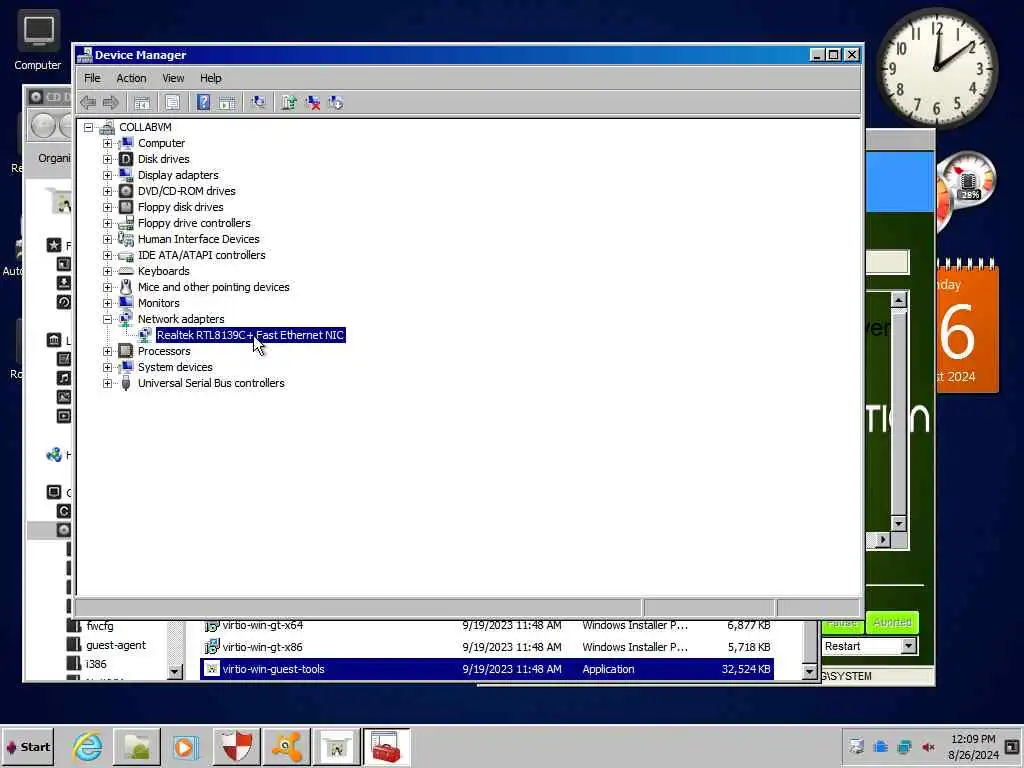Open the Computer desktop icon
This screenshot has width=1024, height=768.
tap(38, 40)
